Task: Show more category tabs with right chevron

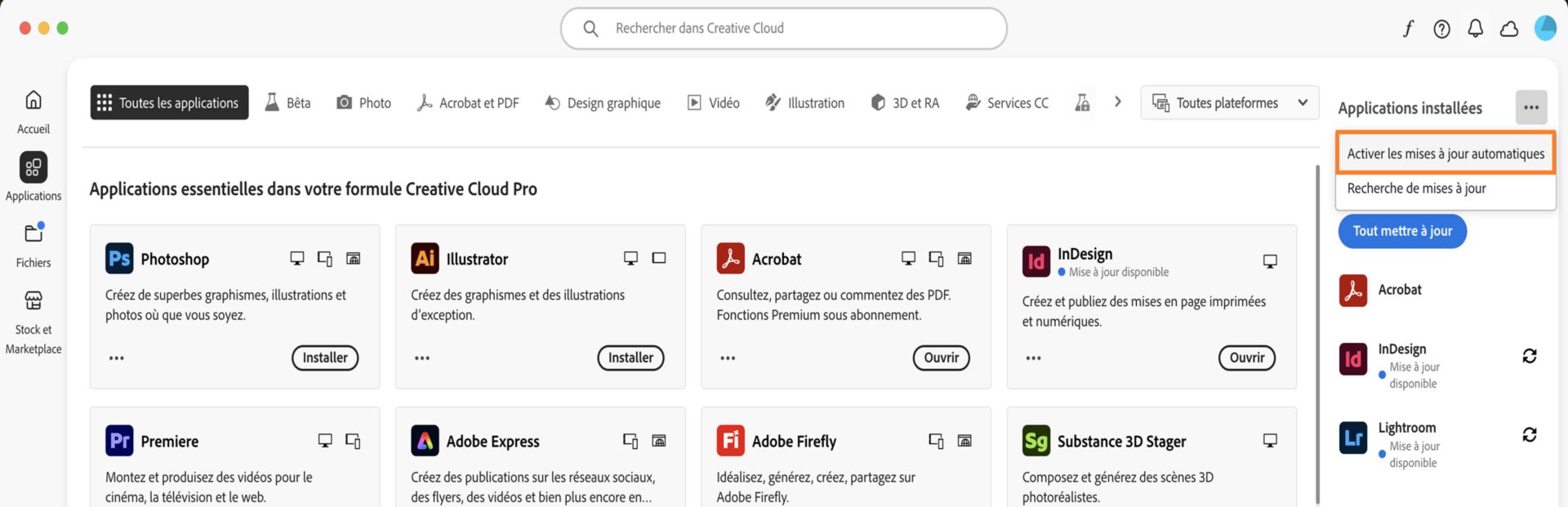Action: pyautogui.click(x=1117, y=102)
